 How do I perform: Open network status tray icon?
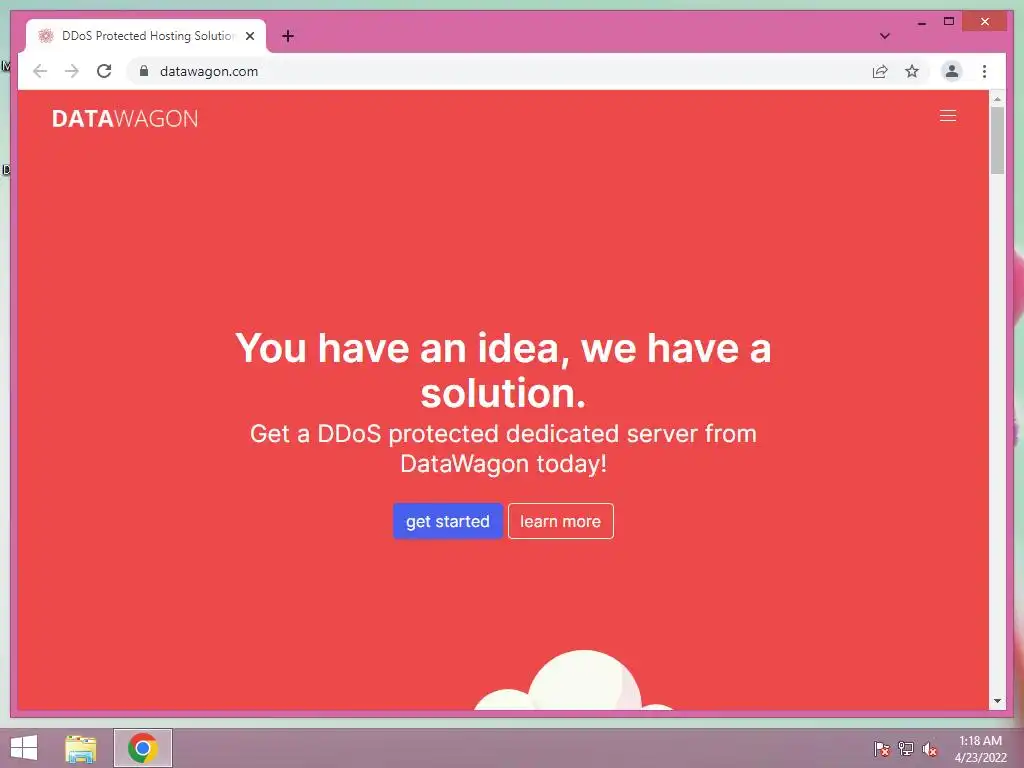(906, 749)
